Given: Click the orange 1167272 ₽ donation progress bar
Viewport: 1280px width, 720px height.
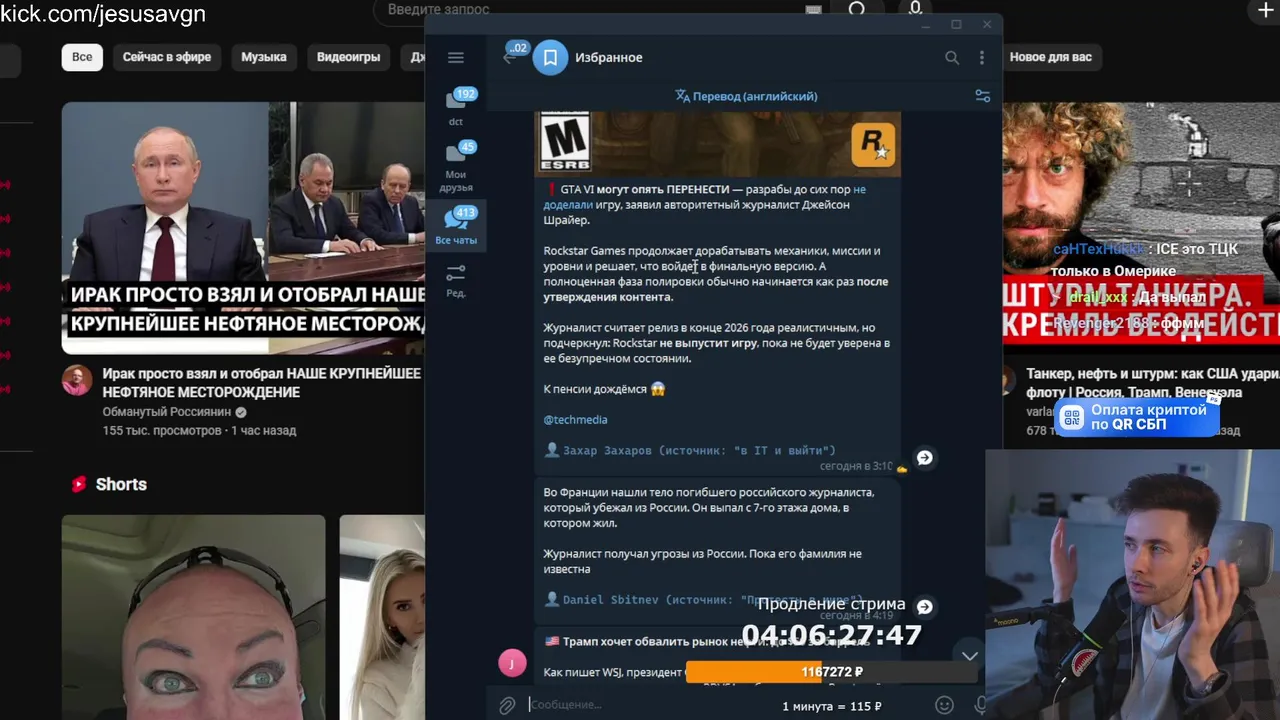Looking at the screenshot, I should (x=831, y=672).
